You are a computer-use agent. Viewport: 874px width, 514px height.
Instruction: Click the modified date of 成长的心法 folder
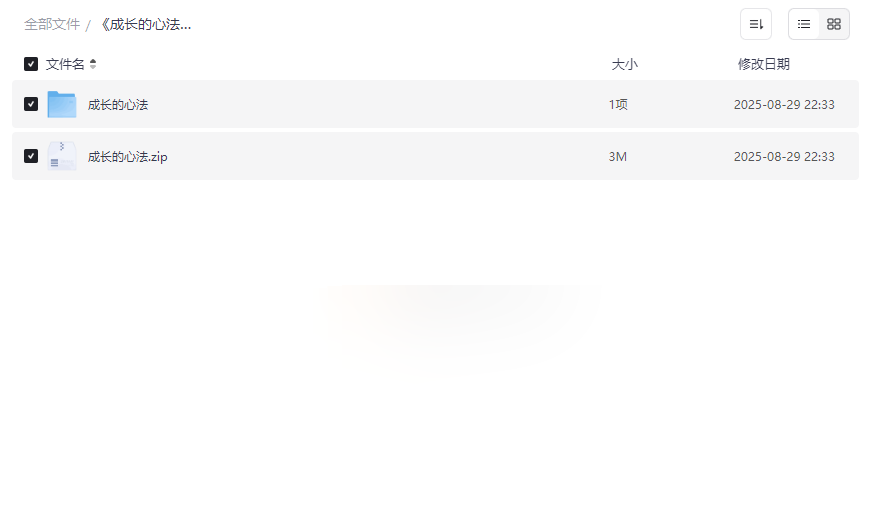(784, 104)
